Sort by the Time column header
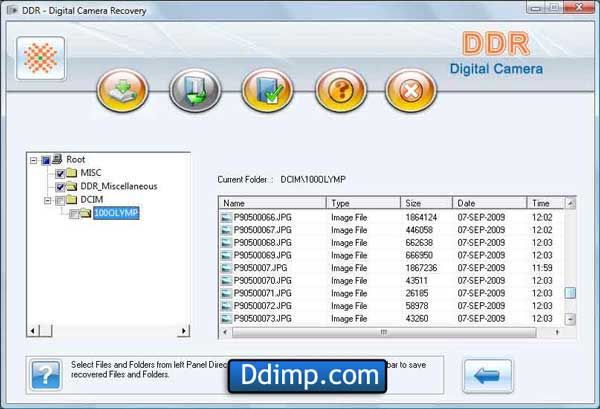The height and width of the screenshot is (409, 600). pyautogui.click(x=545, y=203)
